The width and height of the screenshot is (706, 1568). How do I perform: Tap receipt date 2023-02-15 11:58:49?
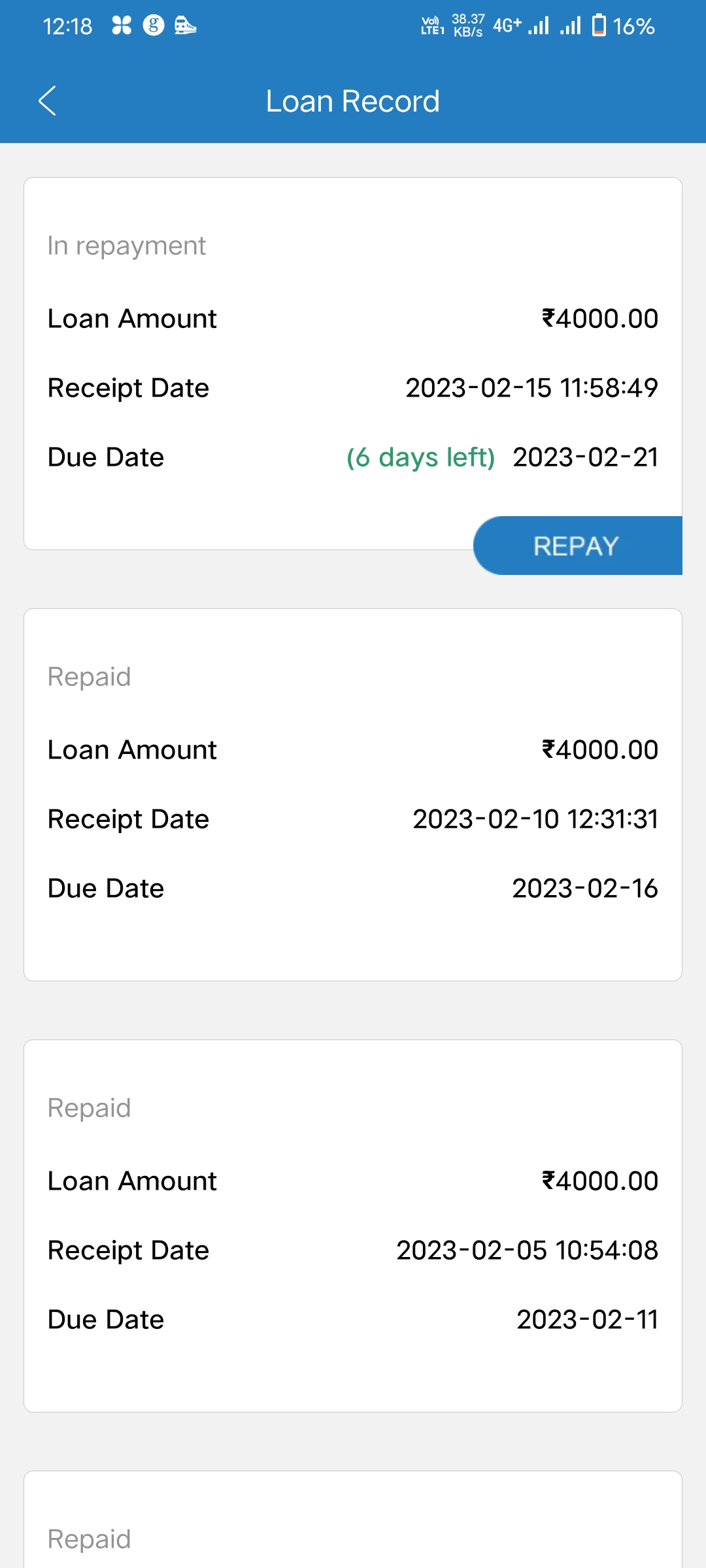pyautogui.click(x=531, y=388)
